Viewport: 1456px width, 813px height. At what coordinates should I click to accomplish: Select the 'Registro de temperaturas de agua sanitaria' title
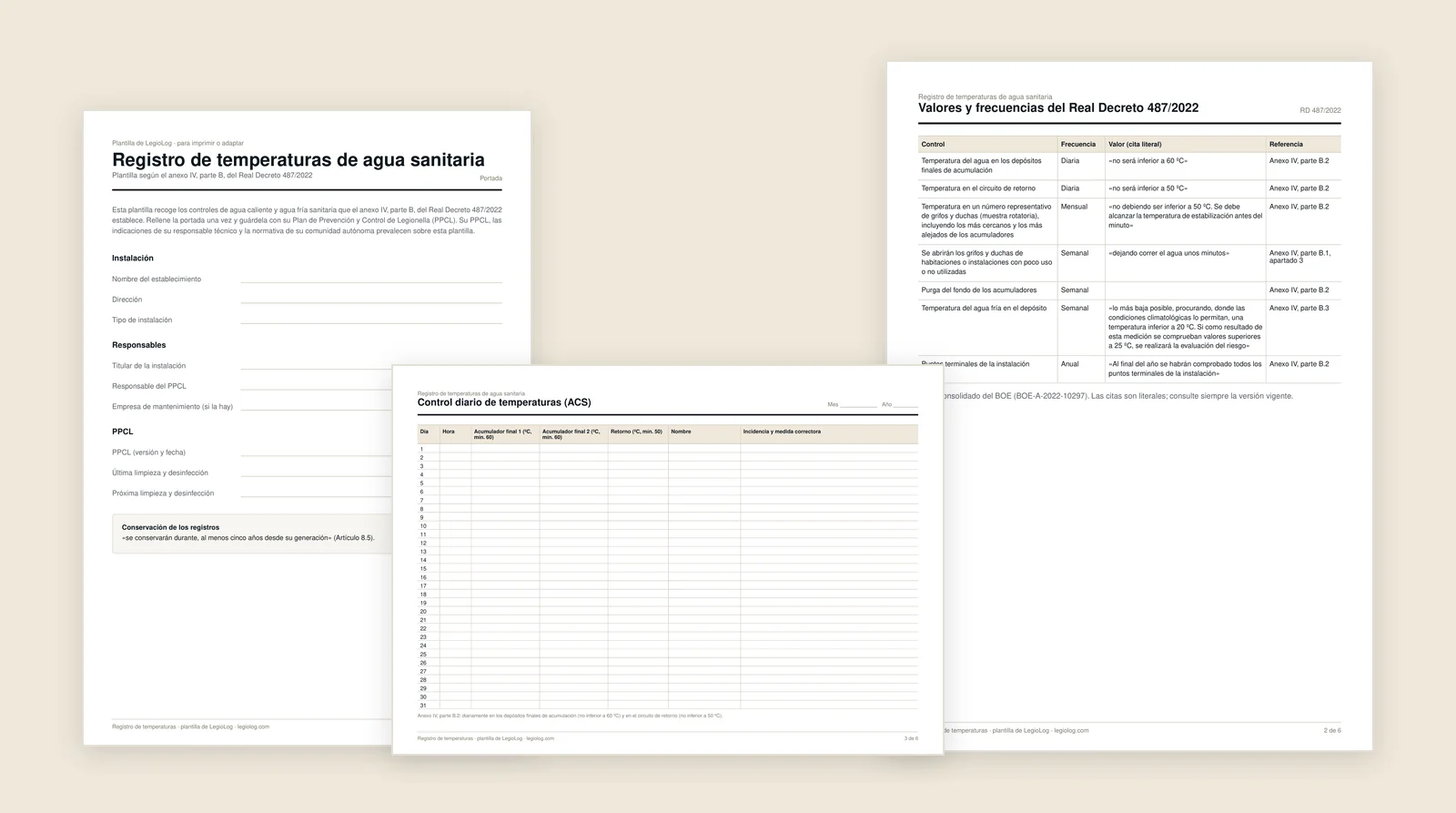point(298,160)
